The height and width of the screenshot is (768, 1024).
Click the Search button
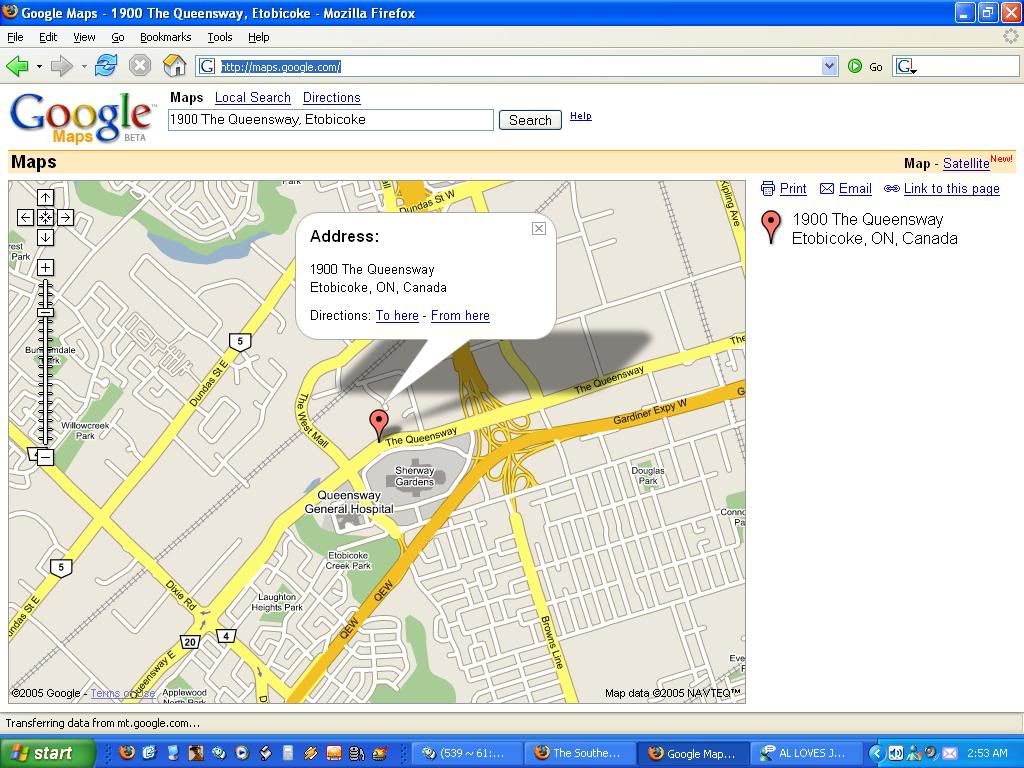click(x=530, y=120)
